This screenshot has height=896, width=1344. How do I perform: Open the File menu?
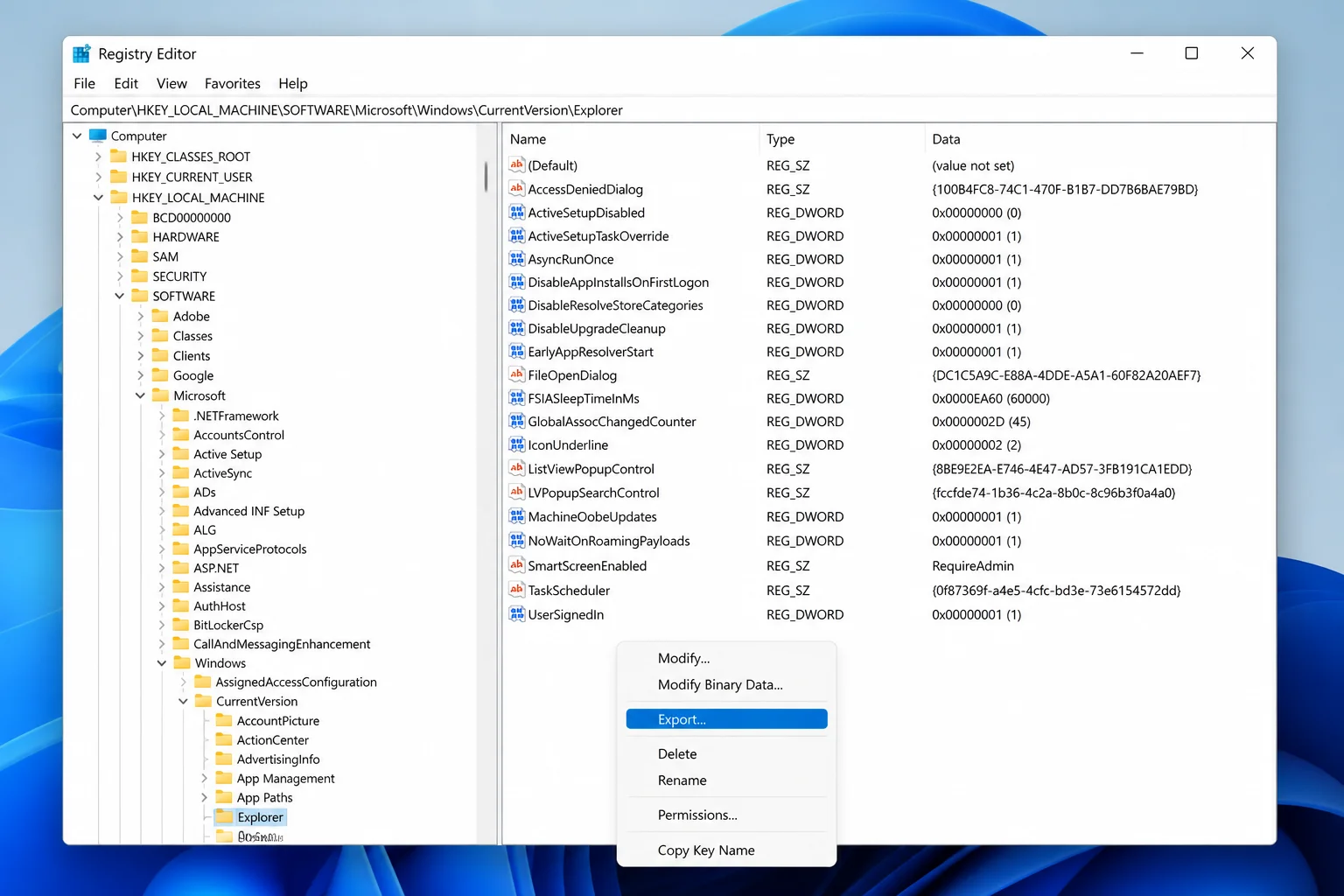[x=85, y=83]
